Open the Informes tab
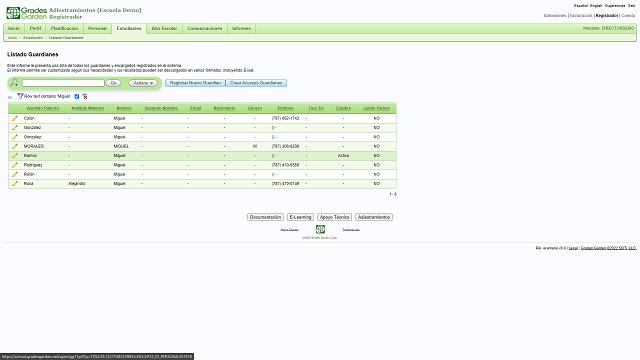 click(x=241, y=29)
